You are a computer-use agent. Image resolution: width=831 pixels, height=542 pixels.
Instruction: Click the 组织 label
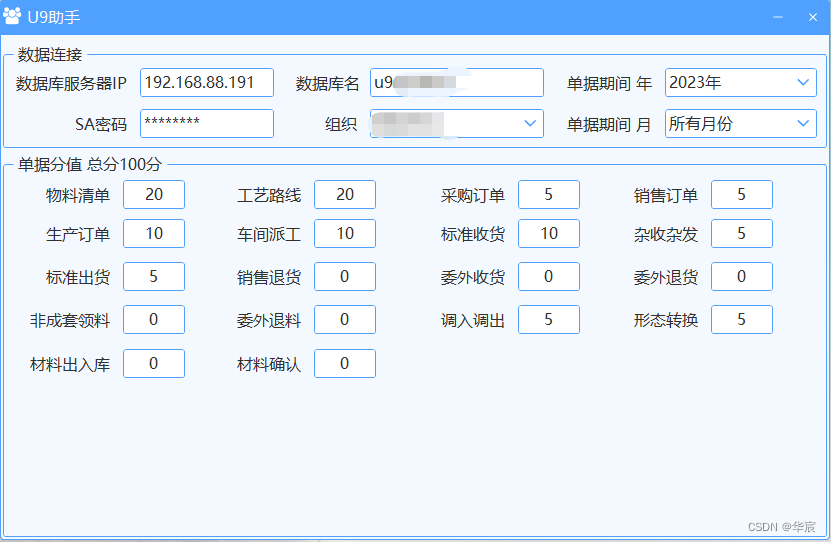[341, 125]
